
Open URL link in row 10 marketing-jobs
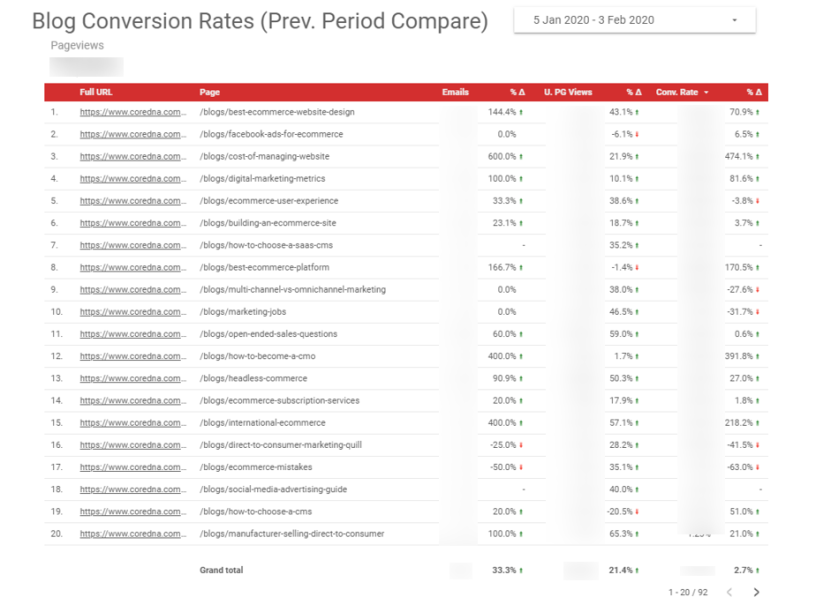point(132,312)
